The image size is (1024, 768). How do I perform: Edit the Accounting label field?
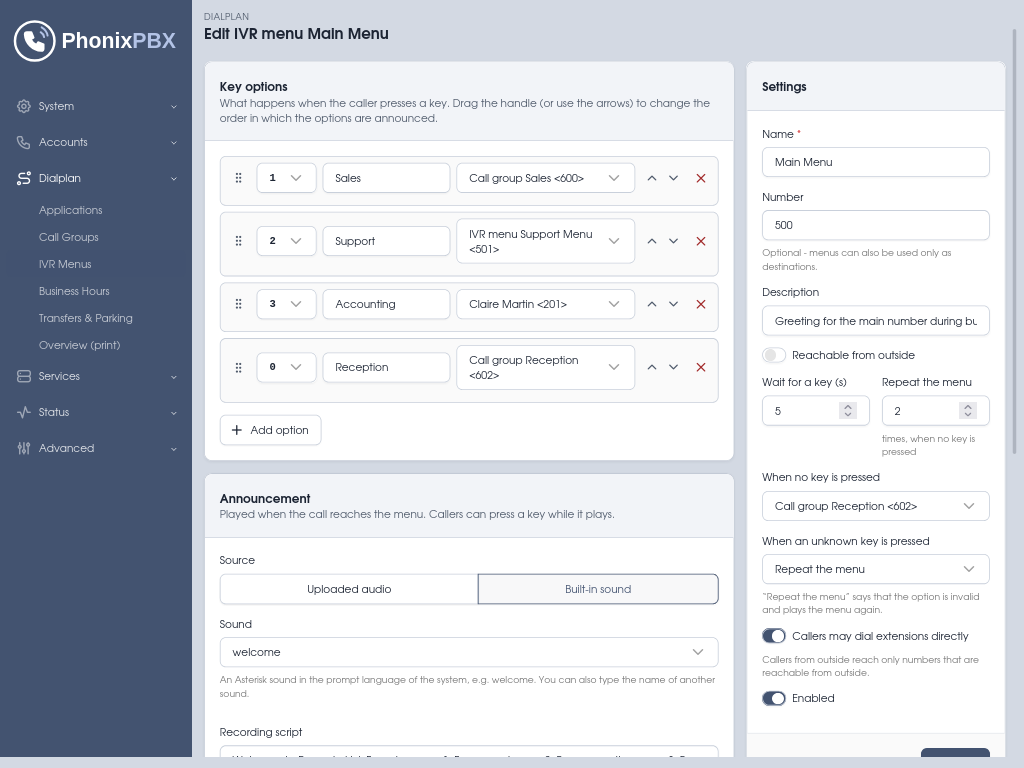[386, 304]
